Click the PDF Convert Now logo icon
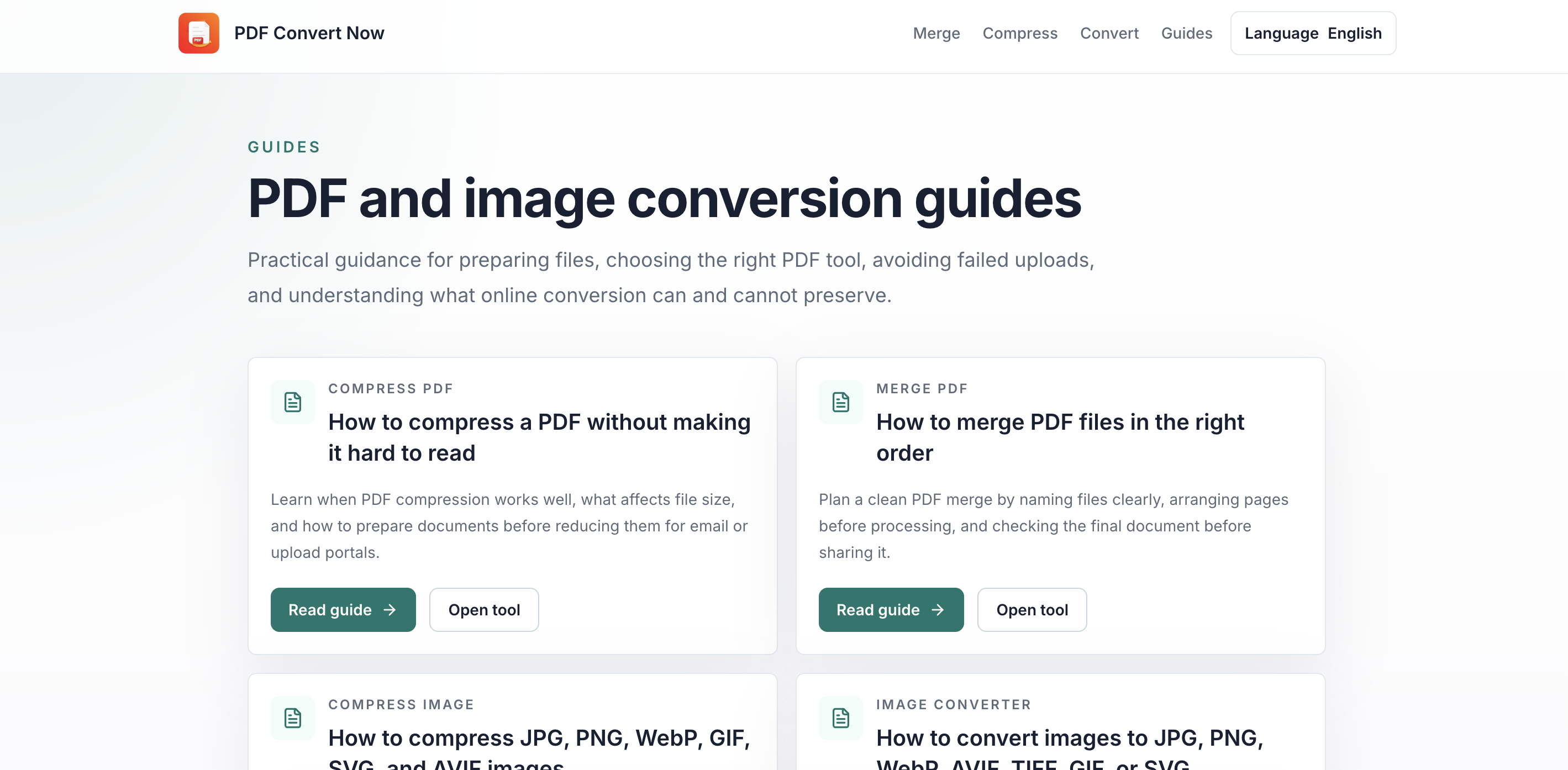This screenshot has height=770, width=1568. 198,33
